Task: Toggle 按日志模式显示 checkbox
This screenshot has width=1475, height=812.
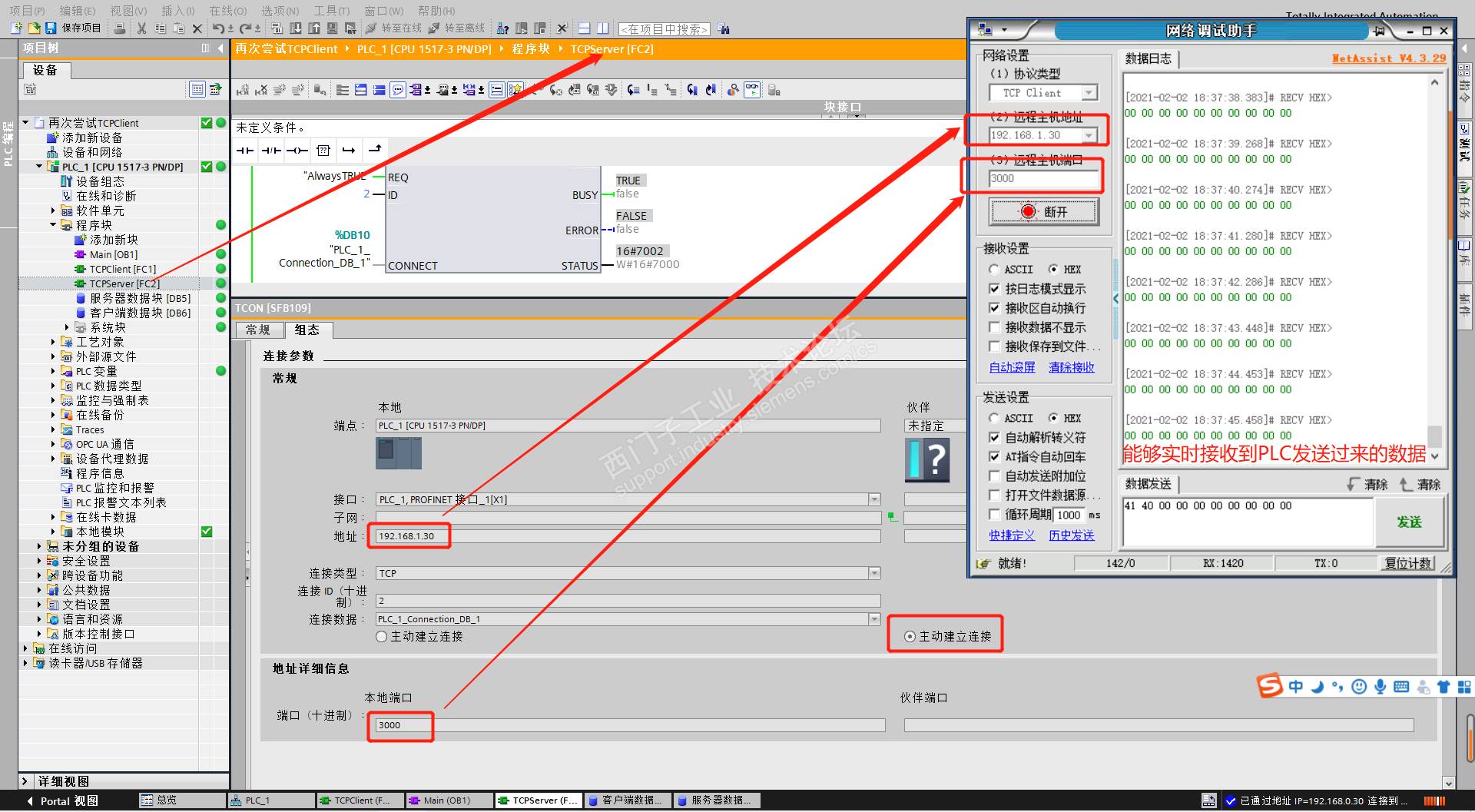Action: pyautogui.click(x=994, y=289)
